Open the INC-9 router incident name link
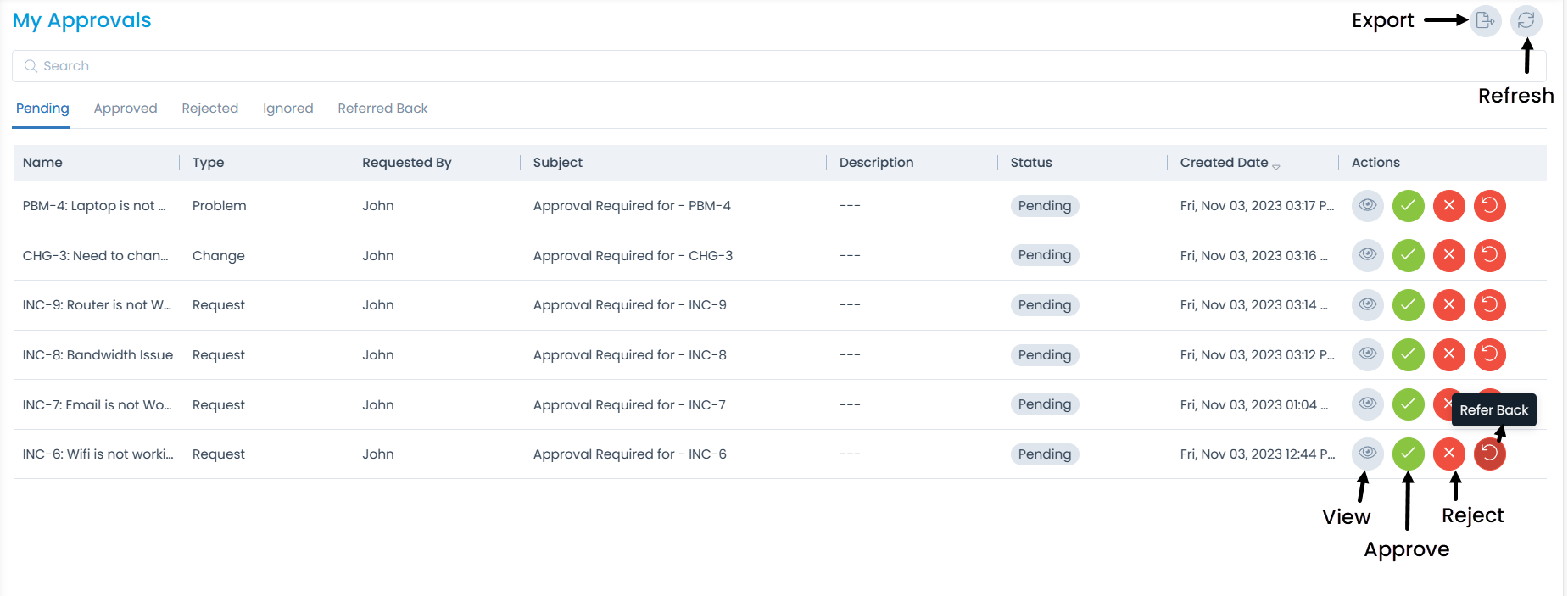Image resolution: width=1568 pixels, height=596 pixels. (97, 304)
